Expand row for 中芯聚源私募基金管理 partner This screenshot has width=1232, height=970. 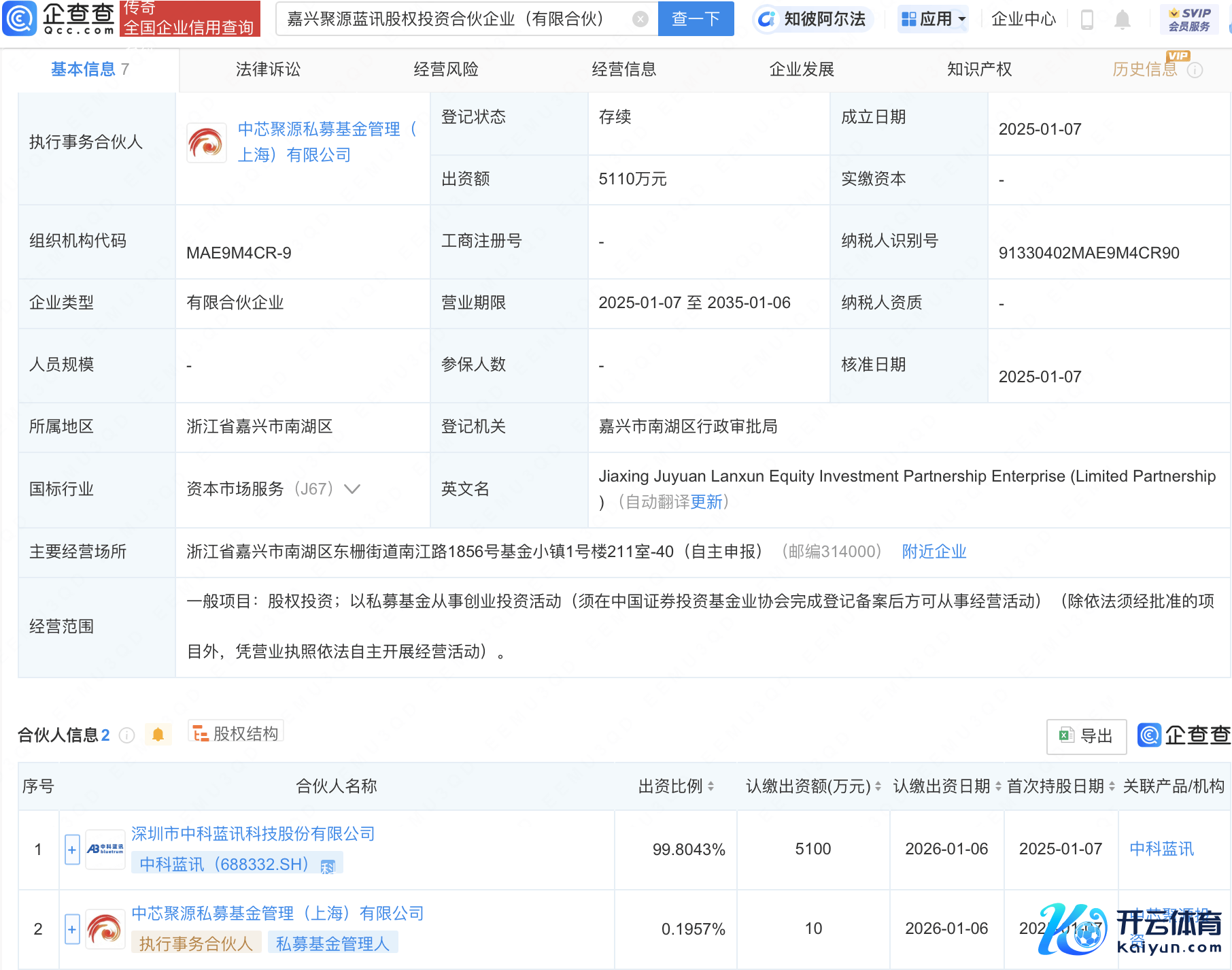[72, 929]
